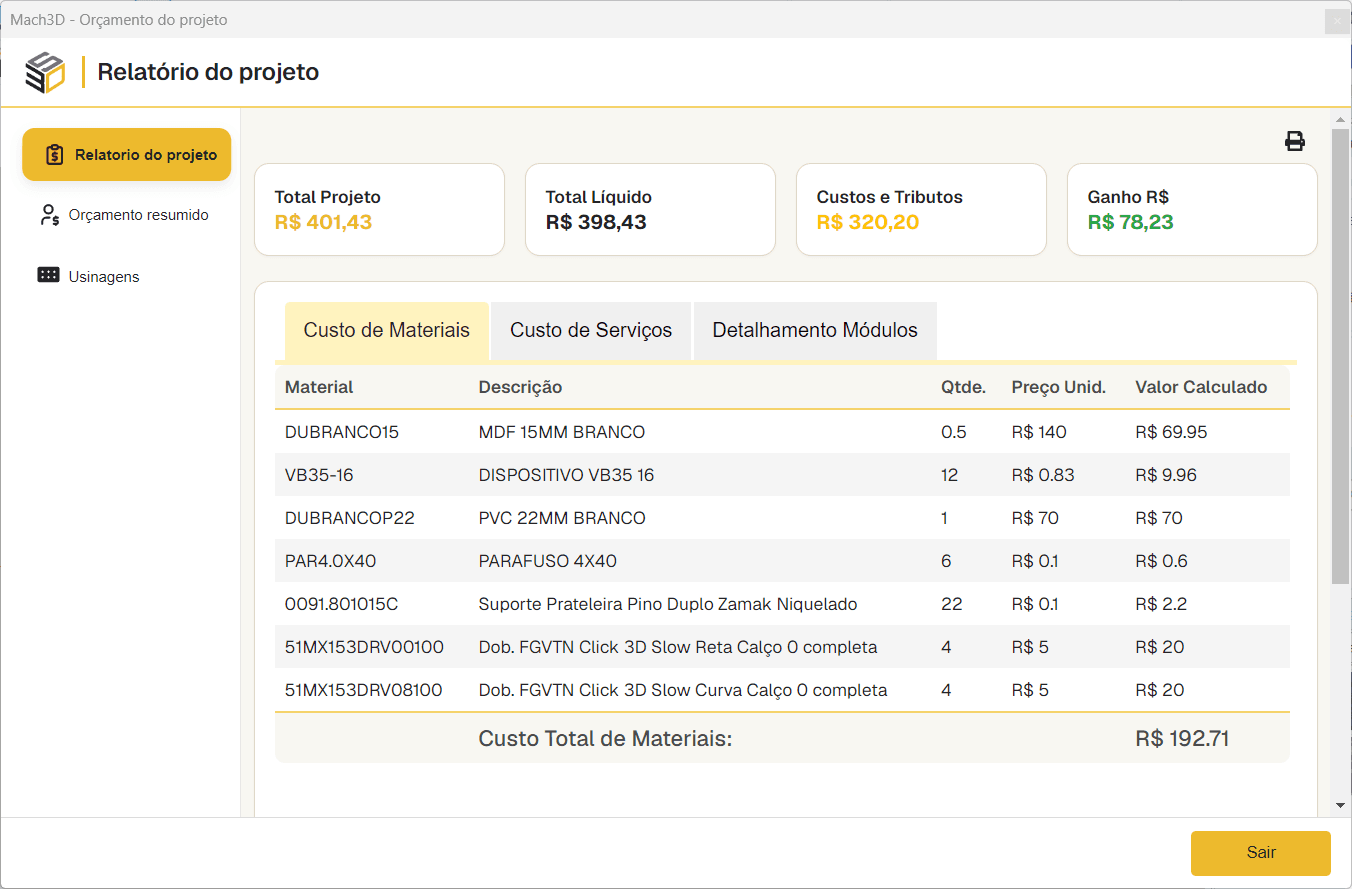Click the Custo Total de Materiais label

pos(606,739)
